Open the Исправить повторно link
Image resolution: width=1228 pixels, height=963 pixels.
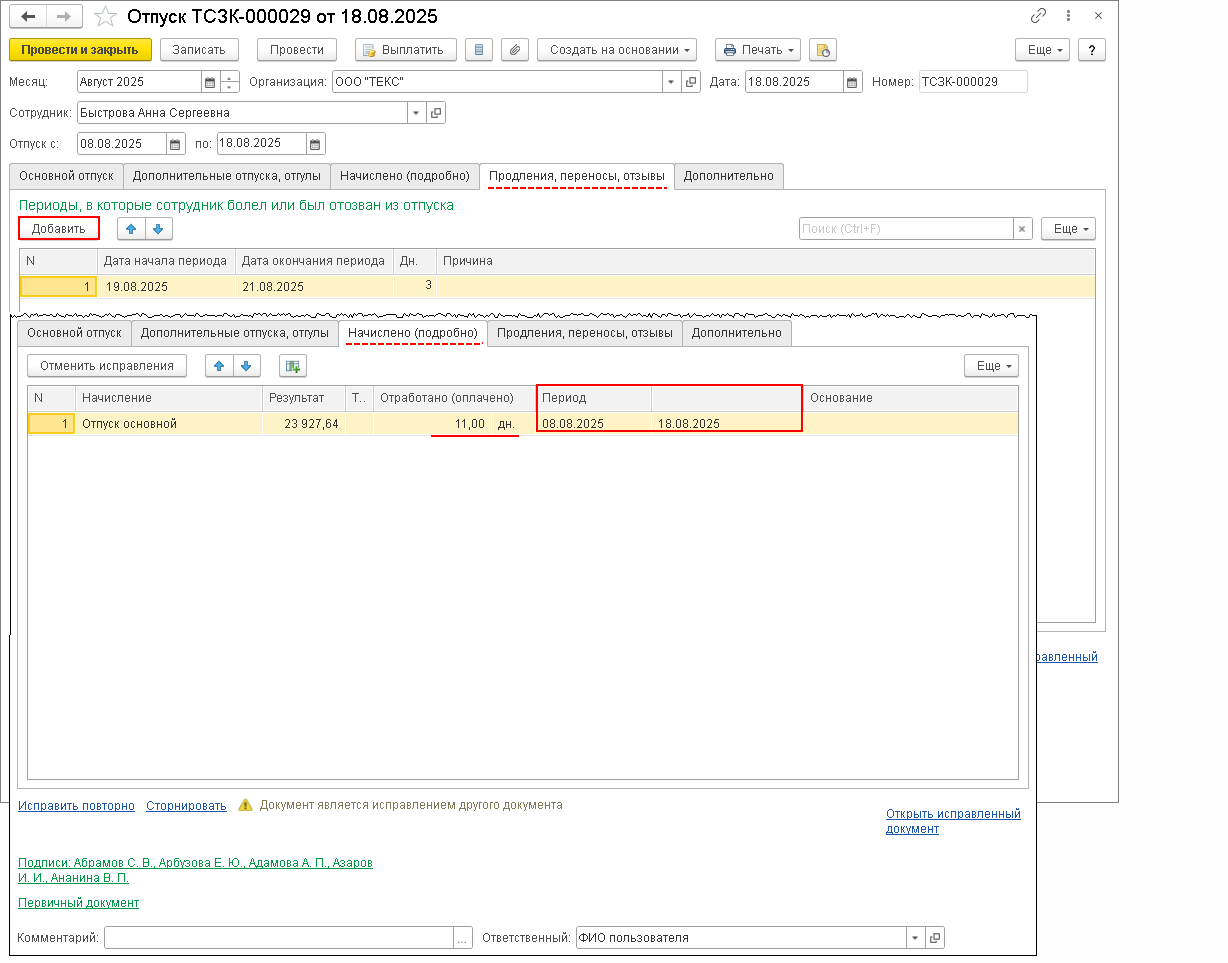pos(76,806)
